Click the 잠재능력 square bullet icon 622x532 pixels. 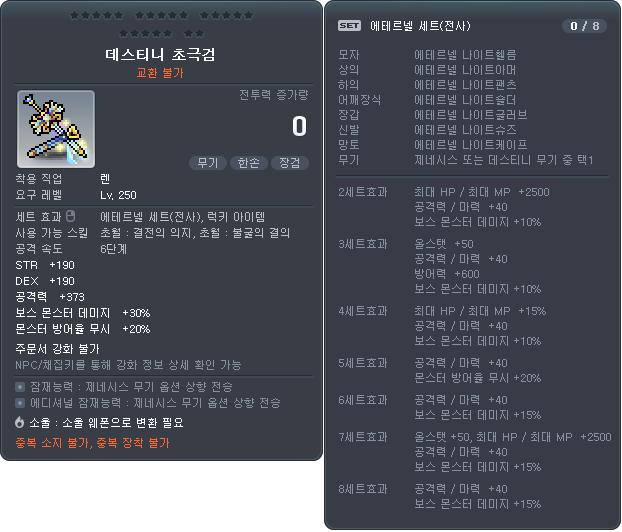pos(20,387)
